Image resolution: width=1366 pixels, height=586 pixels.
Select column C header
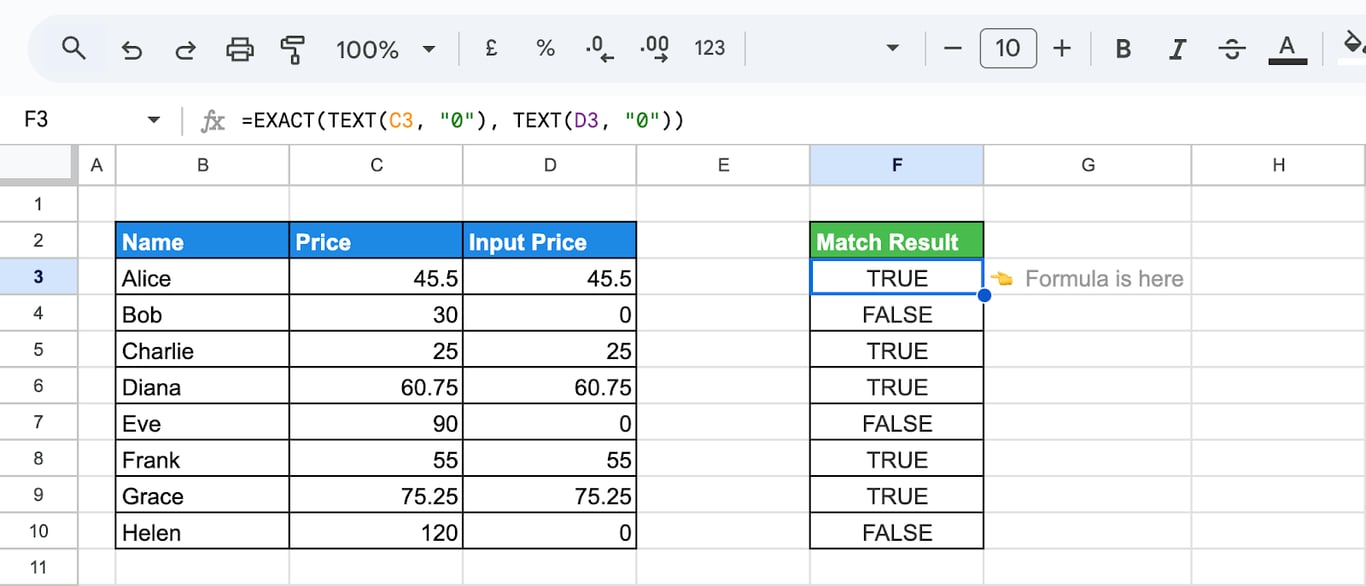[376, 165]
